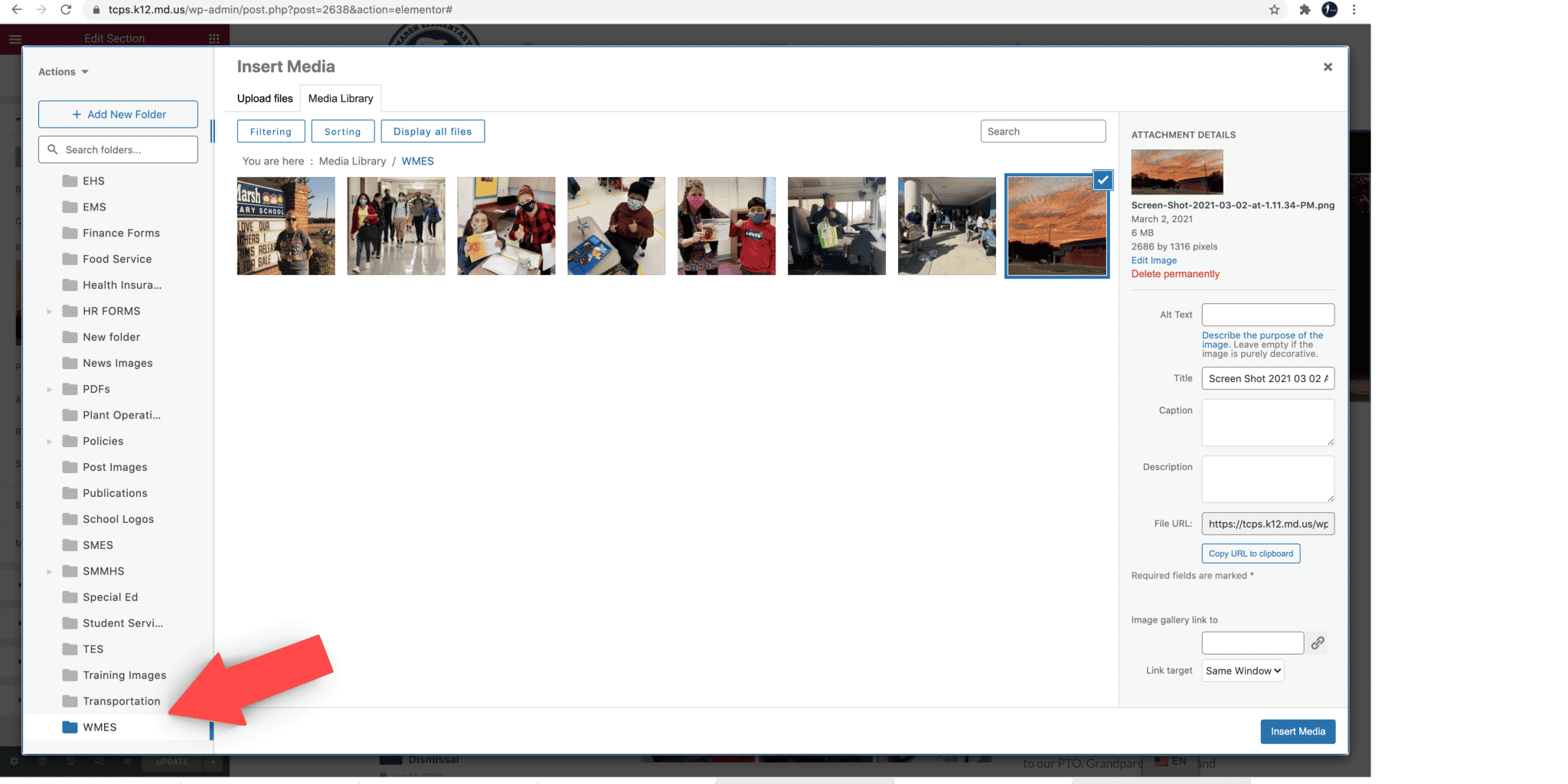1568x784 pixels.
Task: Open the School Logos folder
Action: pyautogui.click(x=118, y=519)
